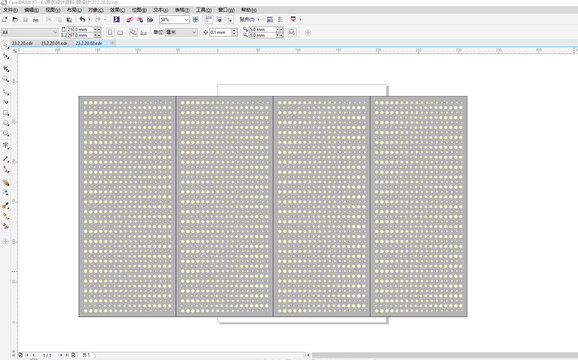Switch page to portrait orientation
This screenshot has height=360, width=578.
110,32
